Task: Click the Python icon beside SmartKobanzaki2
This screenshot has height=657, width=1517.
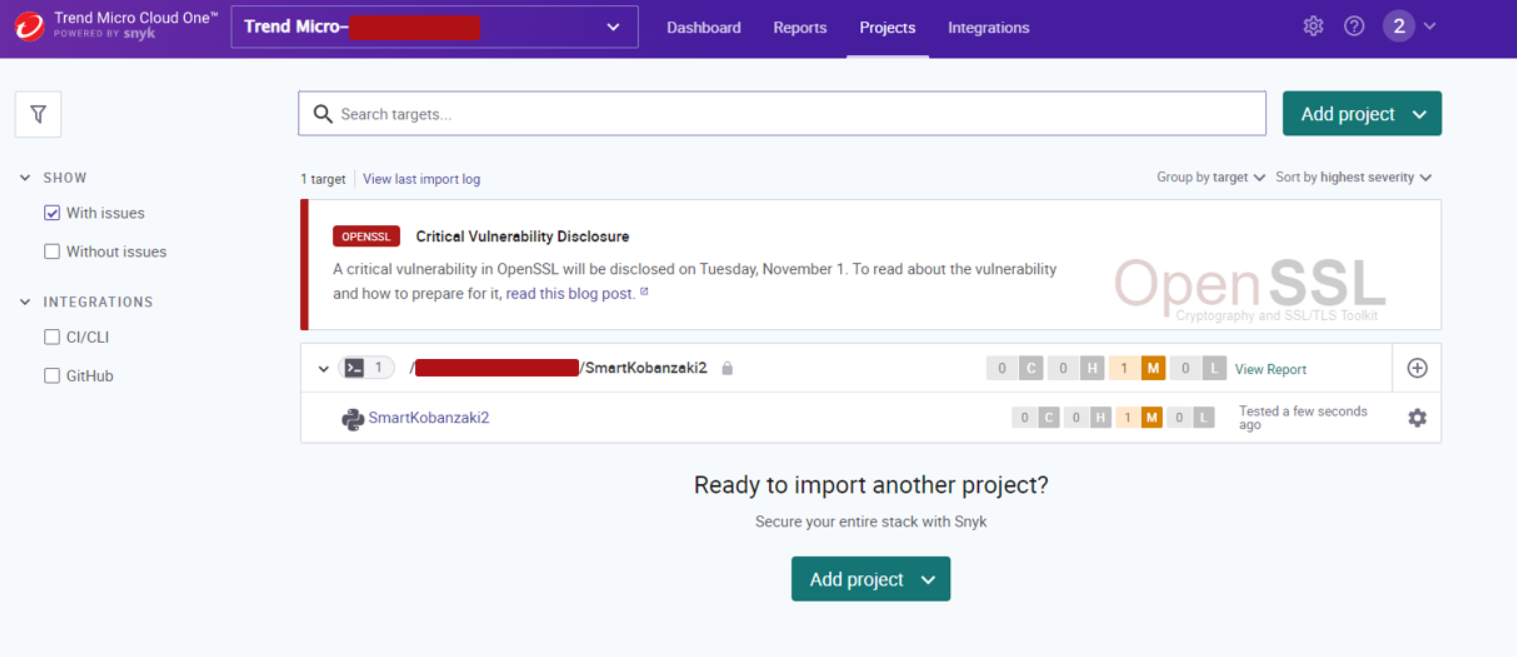Action: [352, 419]
